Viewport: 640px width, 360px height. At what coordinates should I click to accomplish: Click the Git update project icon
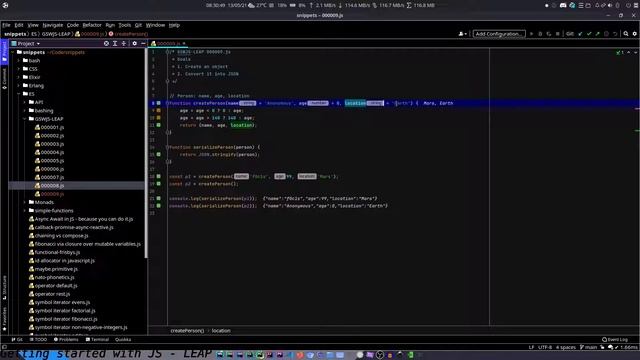pyautogui.click(x=580, y=34)
